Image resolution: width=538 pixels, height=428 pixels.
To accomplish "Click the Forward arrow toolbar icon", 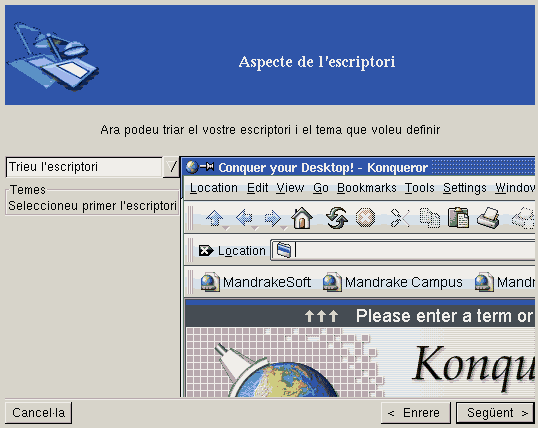I will click(x=273, y=218).
